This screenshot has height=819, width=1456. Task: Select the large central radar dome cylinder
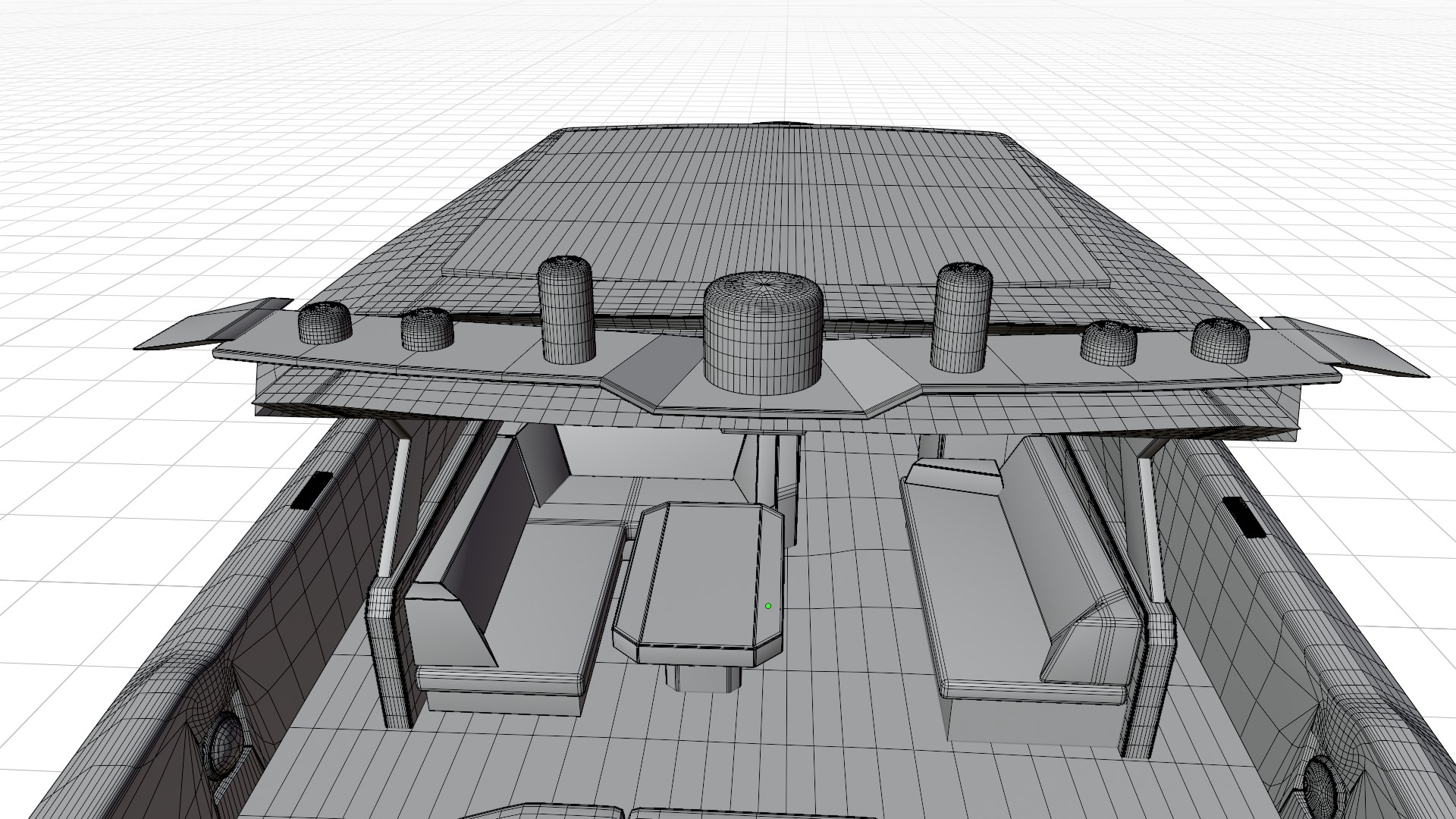pyautogui.click(x=763, y=334)
